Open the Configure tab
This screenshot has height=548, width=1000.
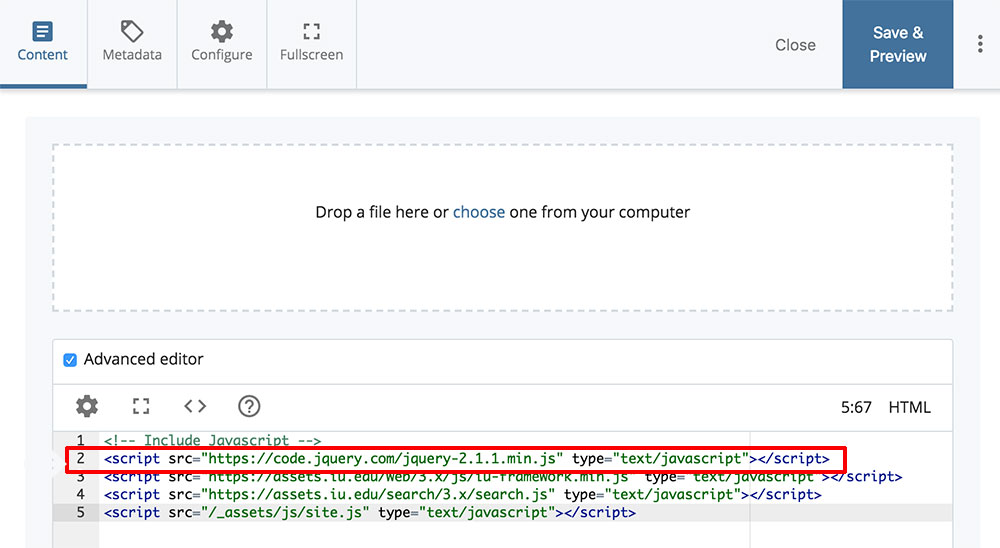click(222, 43)
